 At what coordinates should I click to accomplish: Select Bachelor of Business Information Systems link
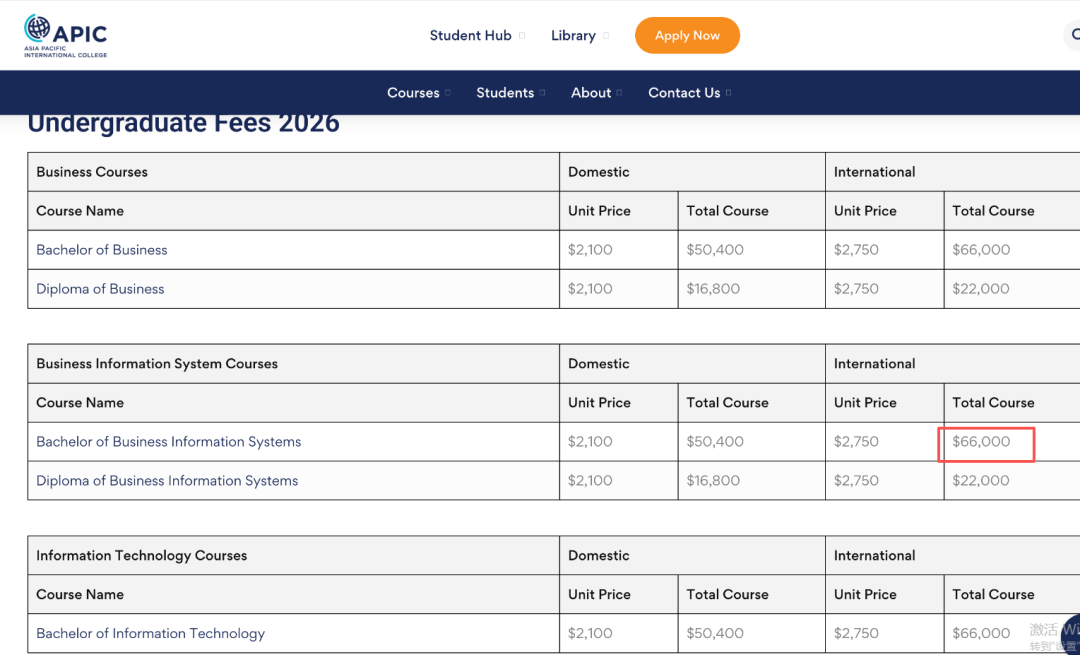(168, 442)
